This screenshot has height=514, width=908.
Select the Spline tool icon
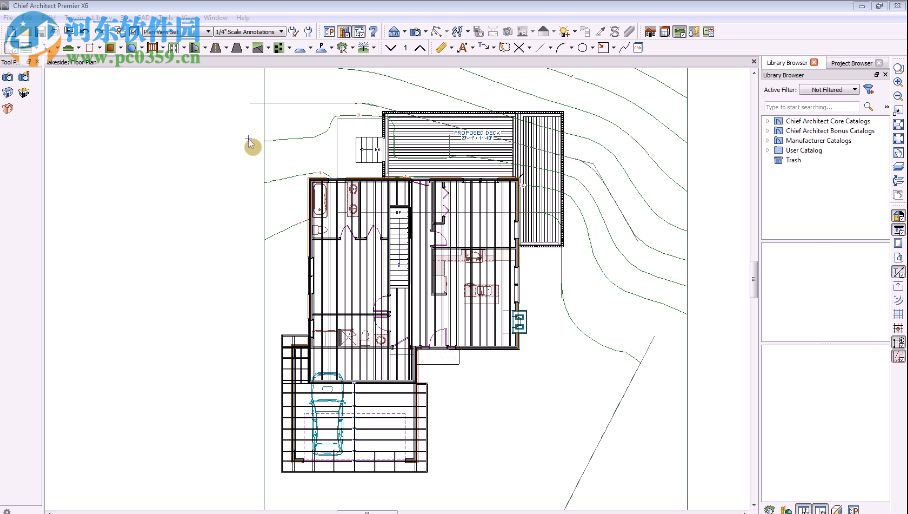coord(624,48)
